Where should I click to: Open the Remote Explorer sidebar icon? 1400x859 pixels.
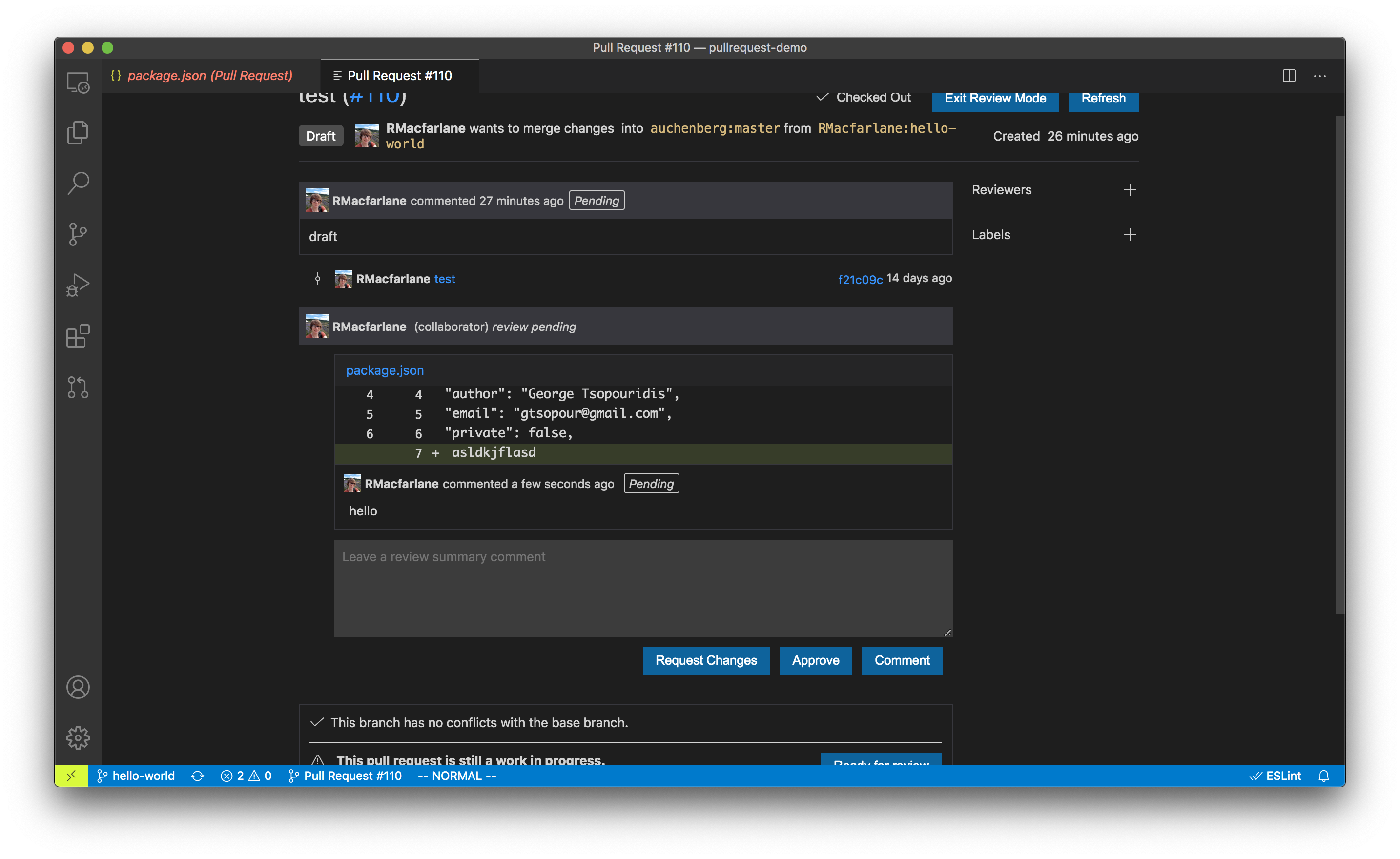(78, 83)
